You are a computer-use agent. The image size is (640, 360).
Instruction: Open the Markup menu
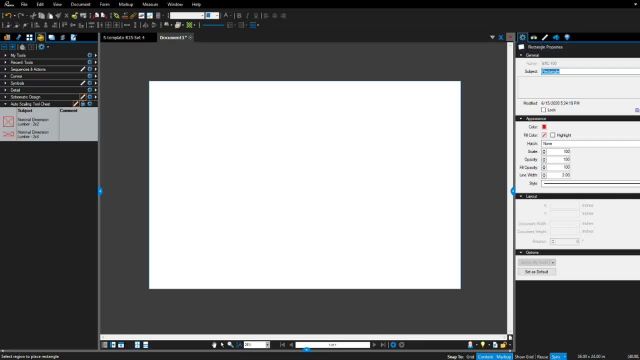point(126,4)
